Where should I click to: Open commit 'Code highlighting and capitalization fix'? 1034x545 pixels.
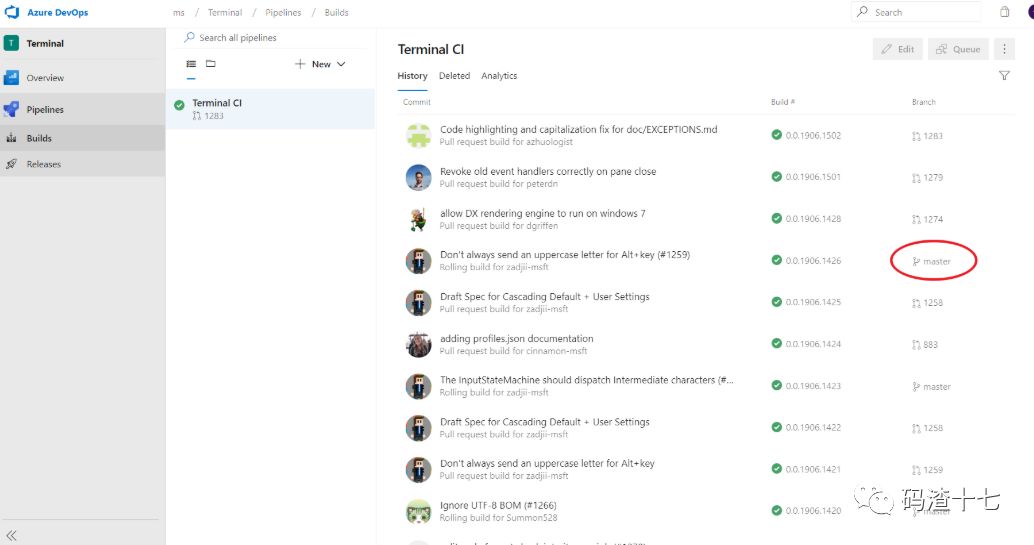point(578,129)
